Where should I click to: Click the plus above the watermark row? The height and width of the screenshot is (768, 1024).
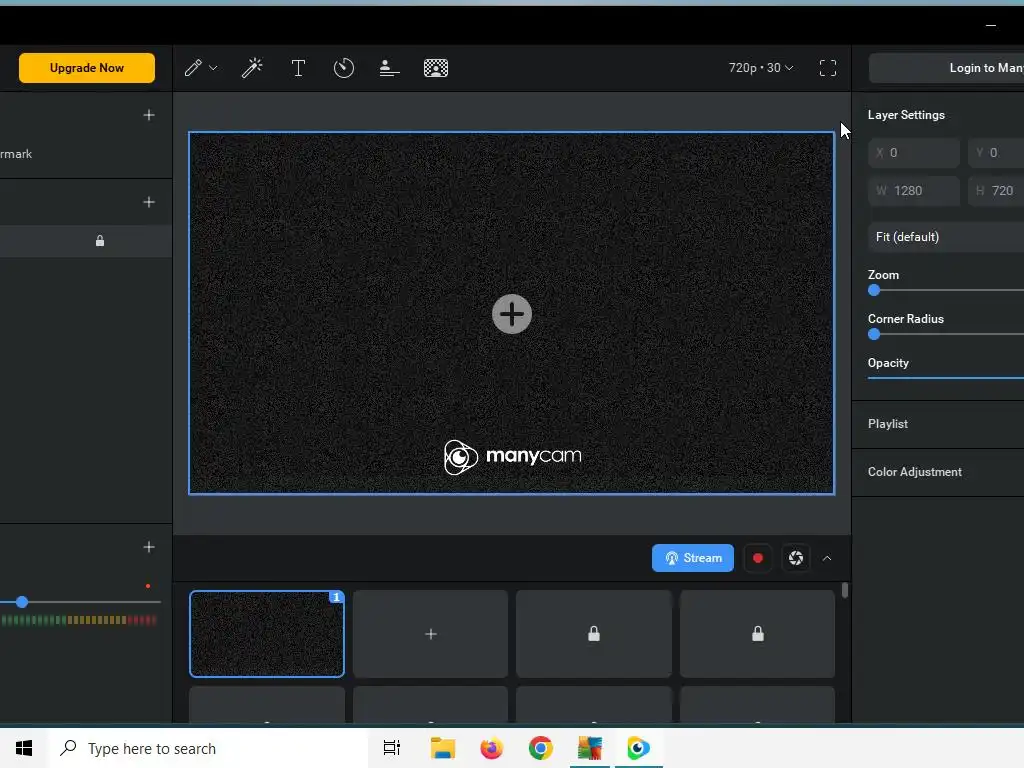pyautogui.click(x=149, y=115)
